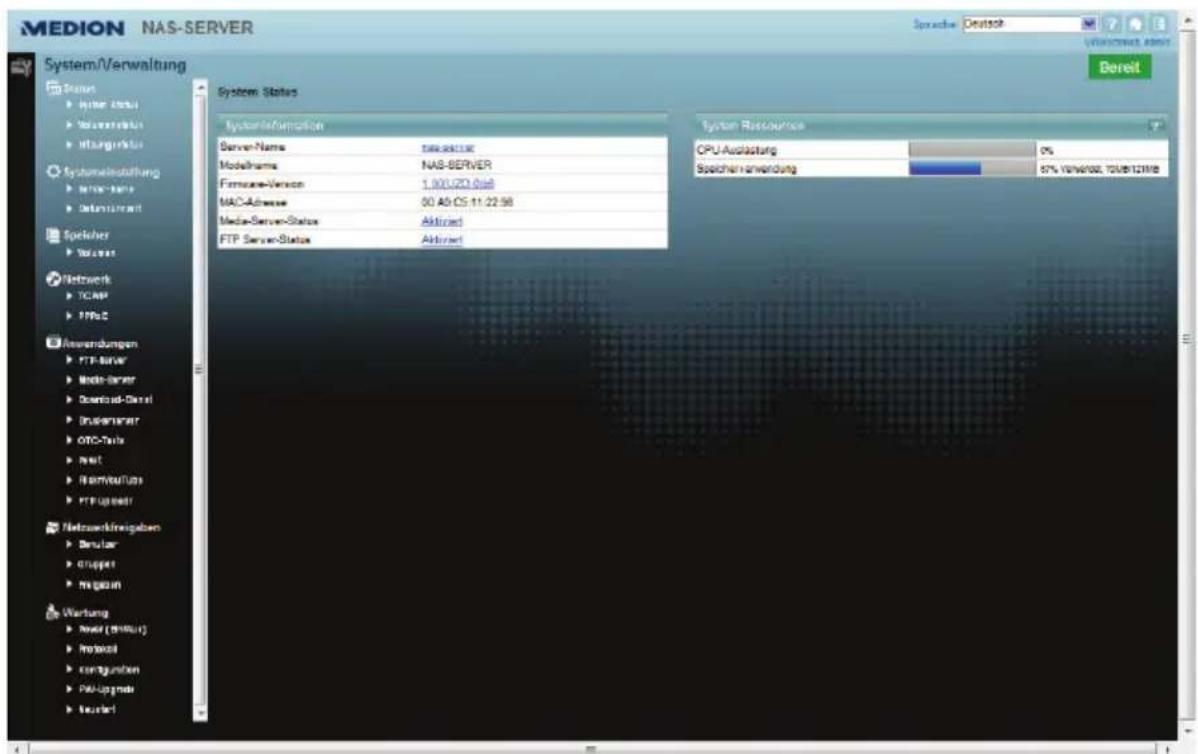Open Volumen under Speicher
Image resolution: width=1198 pixels, height=754 pixels.
coord(97,253)
